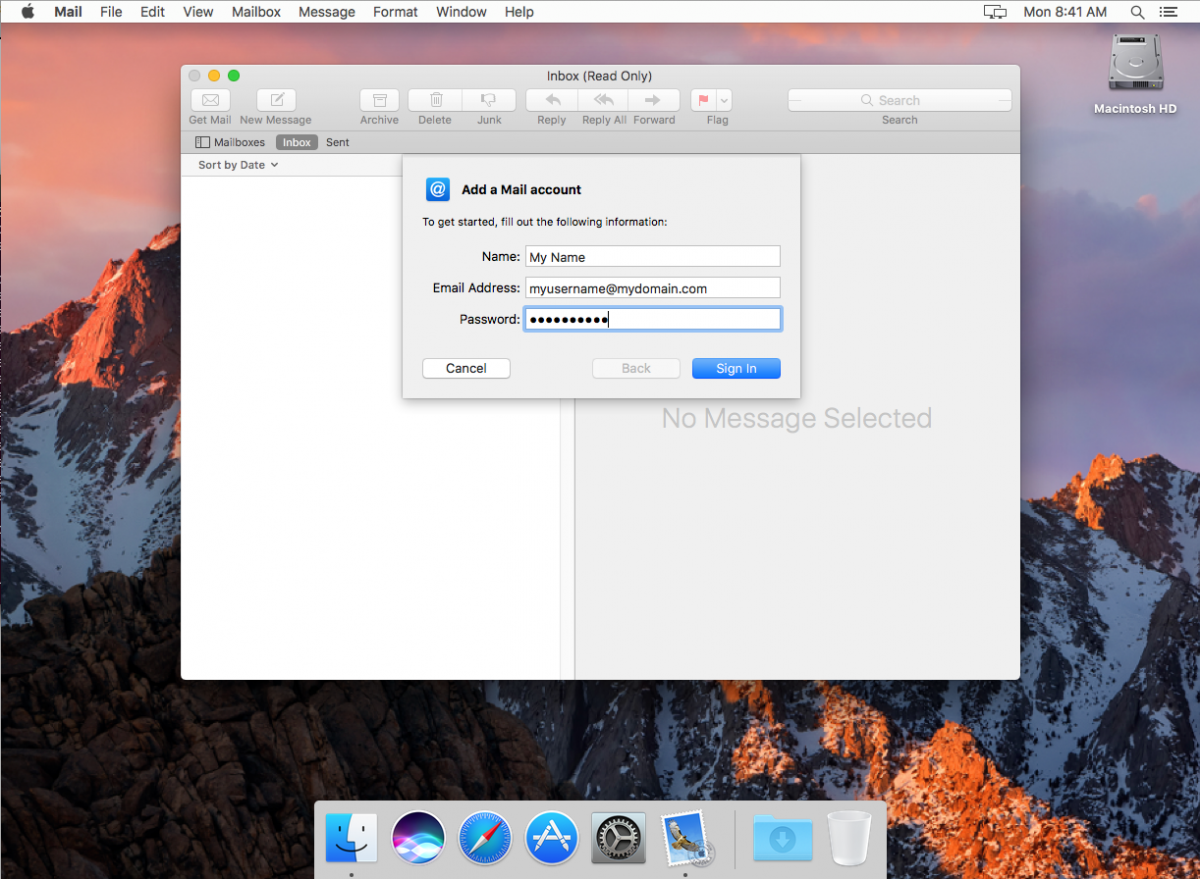
Task: Open the View menu
Action: tap(198, 12)
